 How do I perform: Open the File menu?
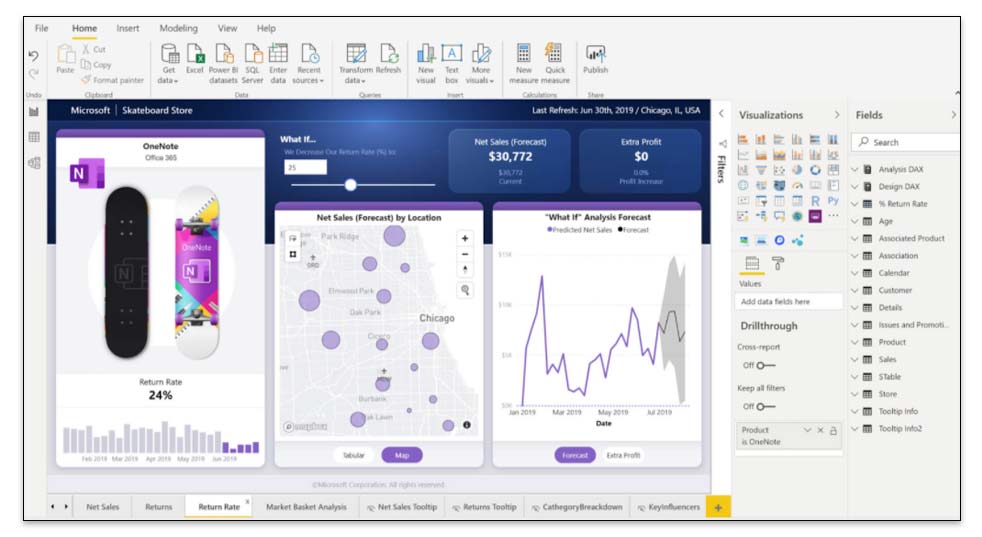click(41, 28)
